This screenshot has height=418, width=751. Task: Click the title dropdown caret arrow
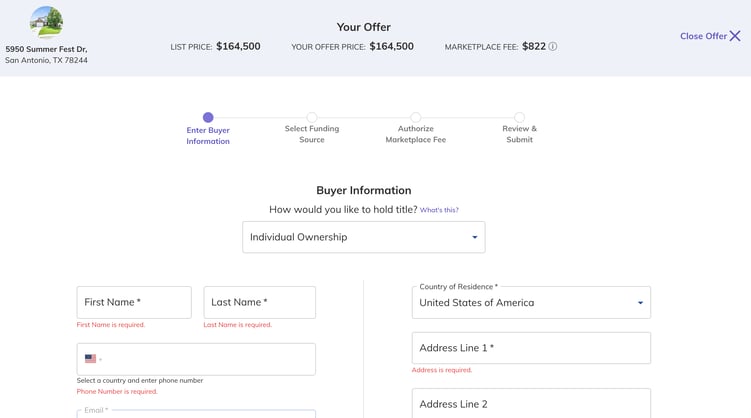coord(475,237)
